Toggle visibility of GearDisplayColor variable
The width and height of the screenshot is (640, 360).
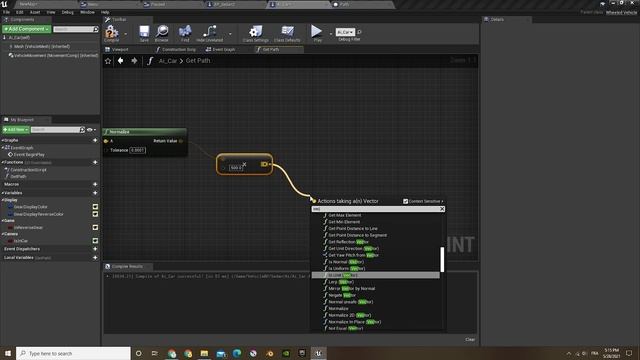pyautogui.click(x=95, y=207)
